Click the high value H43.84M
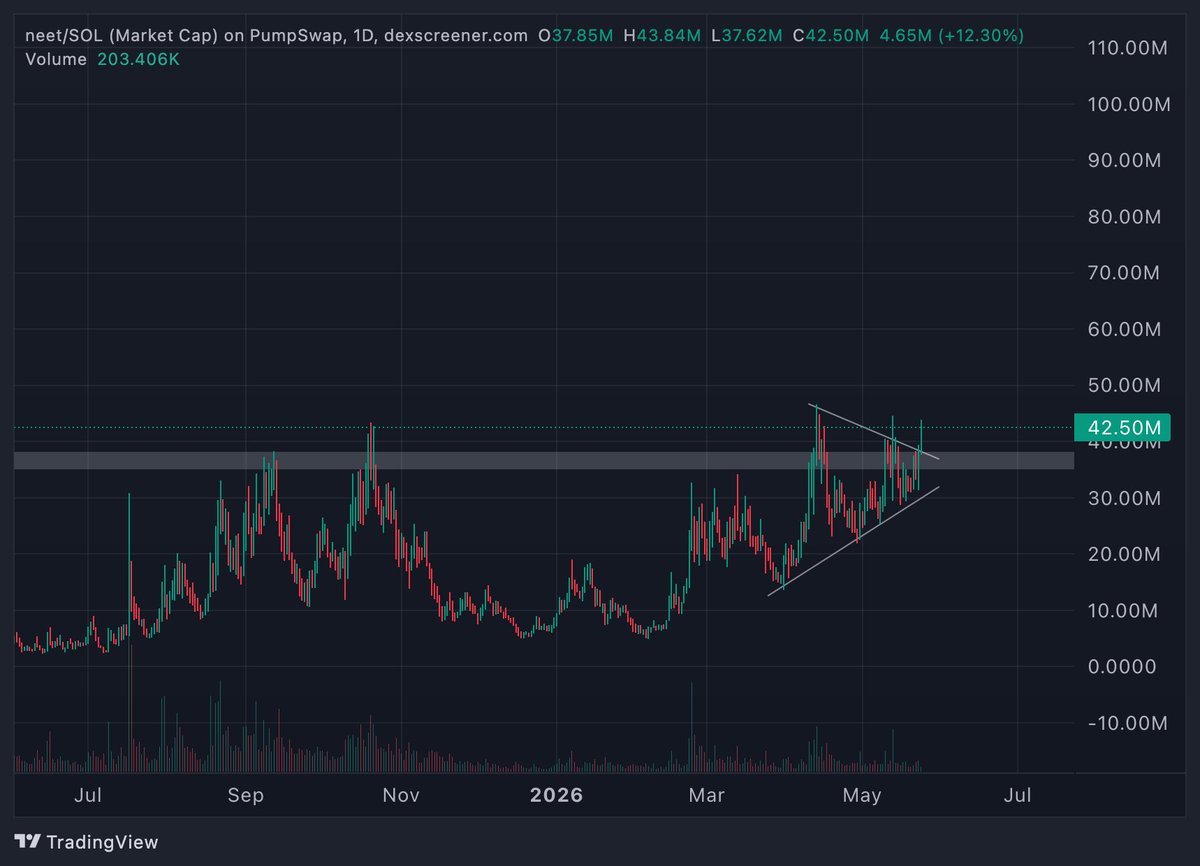This screenshot has width=1200, height=866. tap(664, 35)
